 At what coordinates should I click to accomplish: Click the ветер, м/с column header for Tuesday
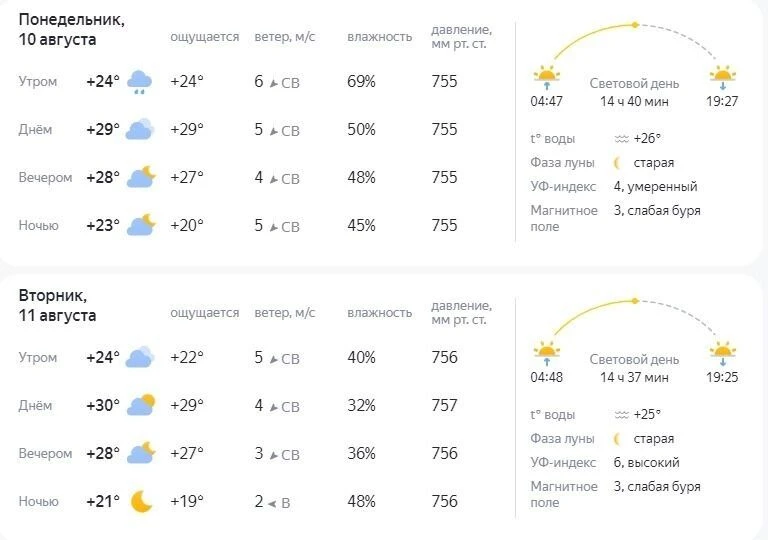click(x=285, y=313)
